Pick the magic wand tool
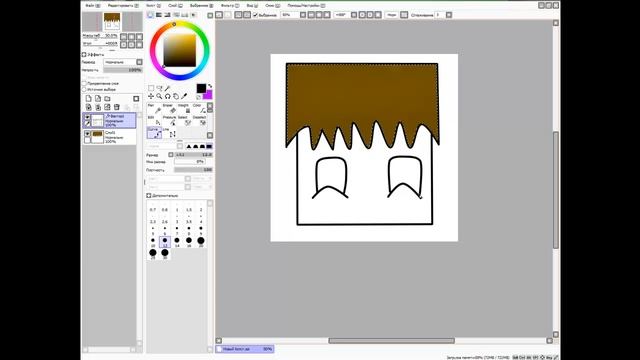 (167, 88)
